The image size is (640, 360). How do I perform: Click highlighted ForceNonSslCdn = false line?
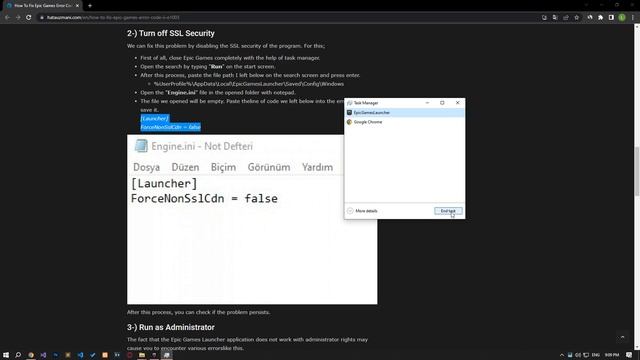click(x=171, y=127)
